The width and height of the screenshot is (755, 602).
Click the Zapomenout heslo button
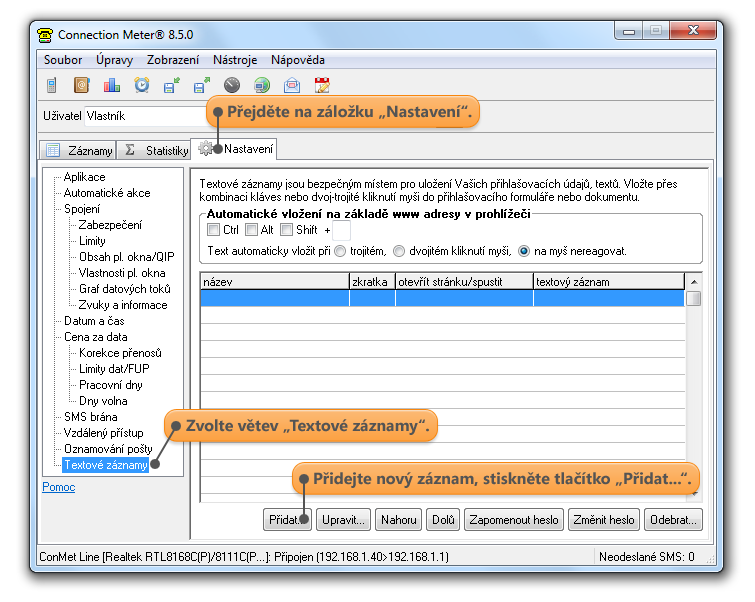click(514, 520)
